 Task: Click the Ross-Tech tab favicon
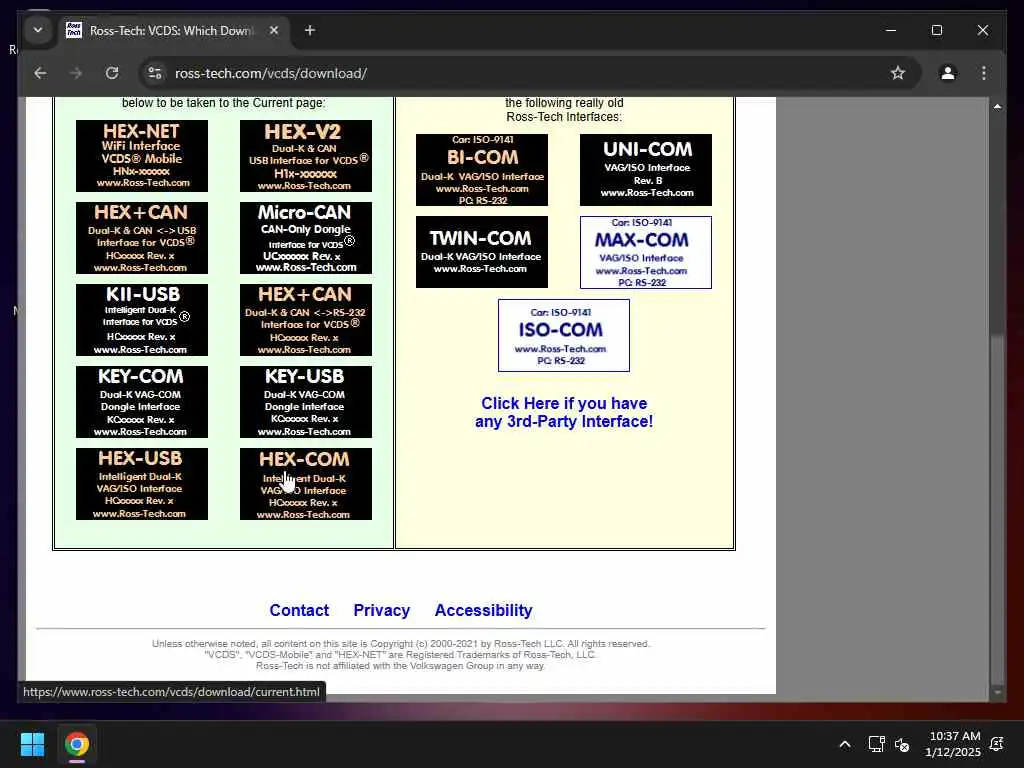(74, 30)
